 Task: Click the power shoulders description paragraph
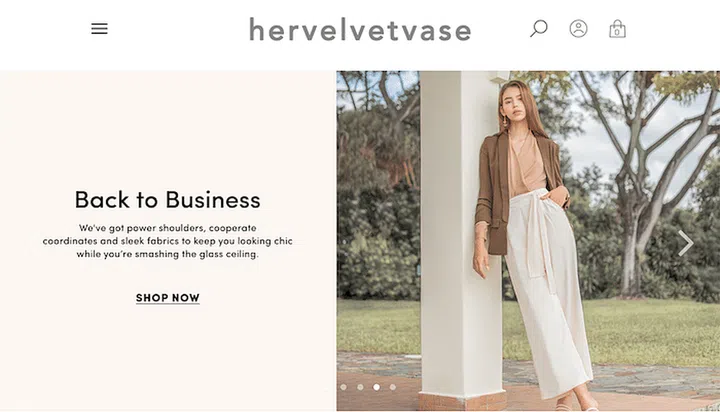168,241
